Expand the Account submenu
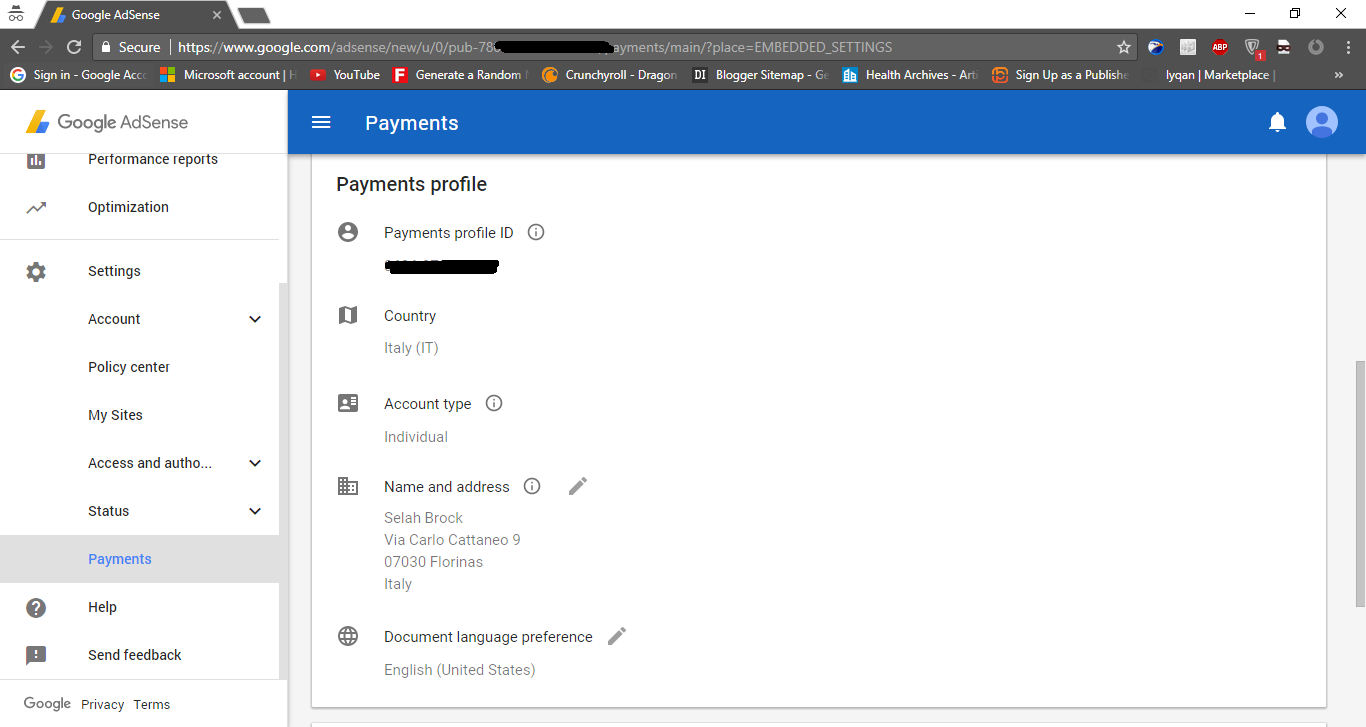The width and height of the screenshot is (1366, 727). point(255,319)
